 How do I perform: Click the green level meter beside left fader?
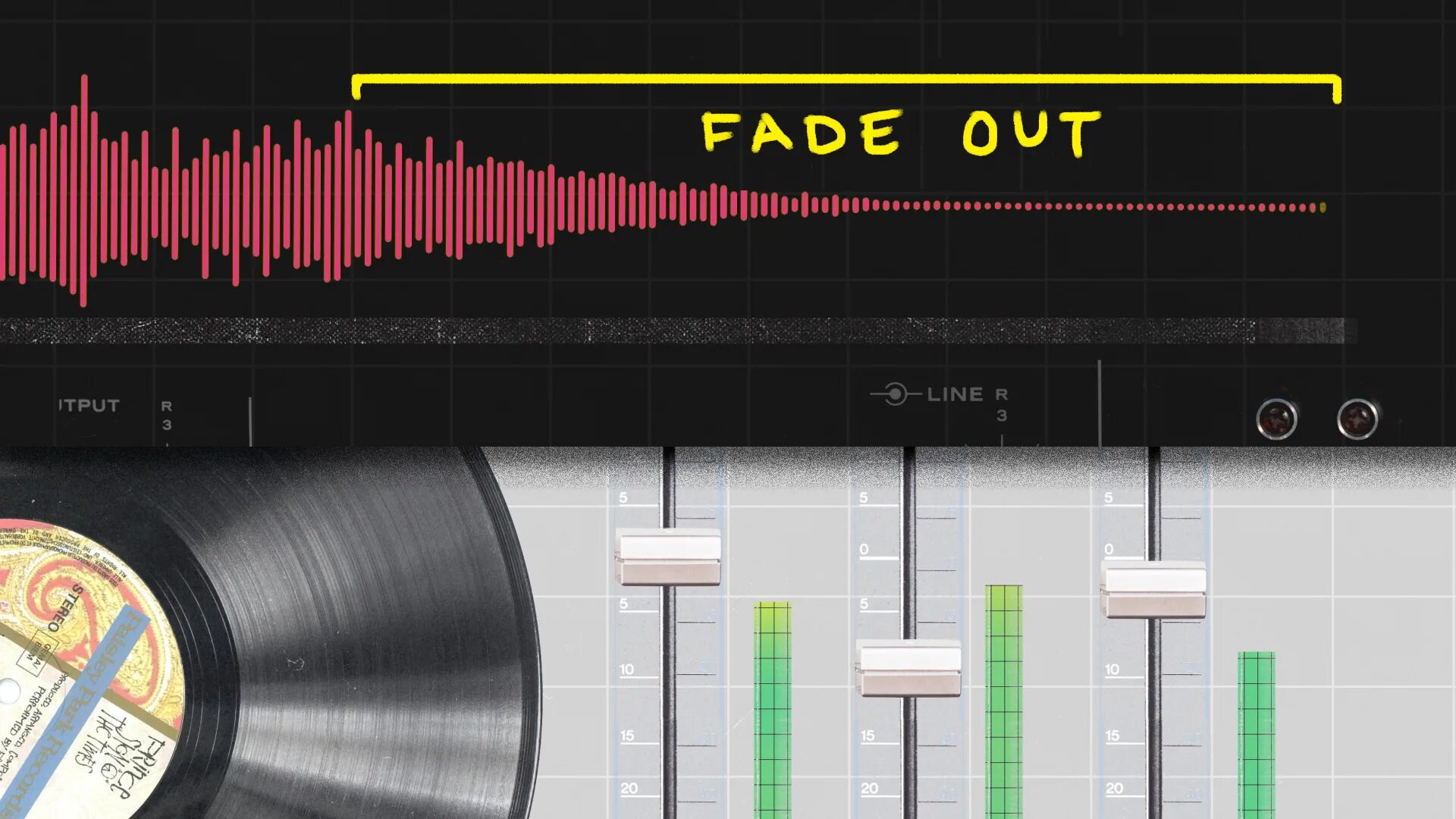coord(773,711)
